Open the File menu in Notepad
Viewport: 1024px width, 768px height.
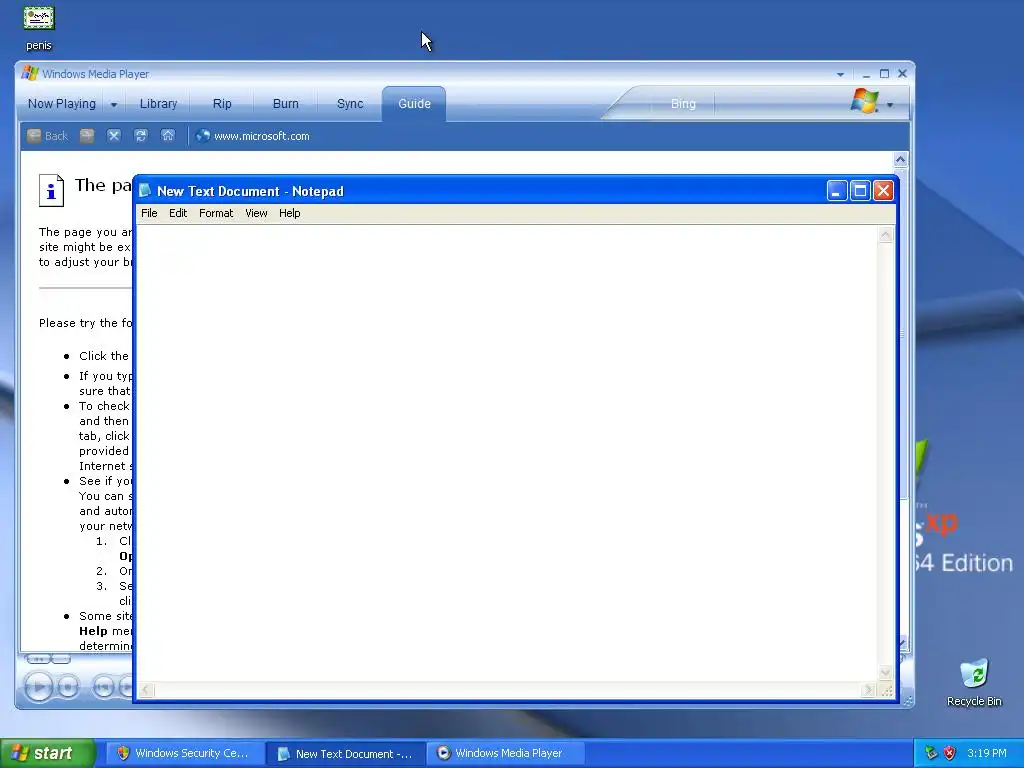[x=149, y=213]
